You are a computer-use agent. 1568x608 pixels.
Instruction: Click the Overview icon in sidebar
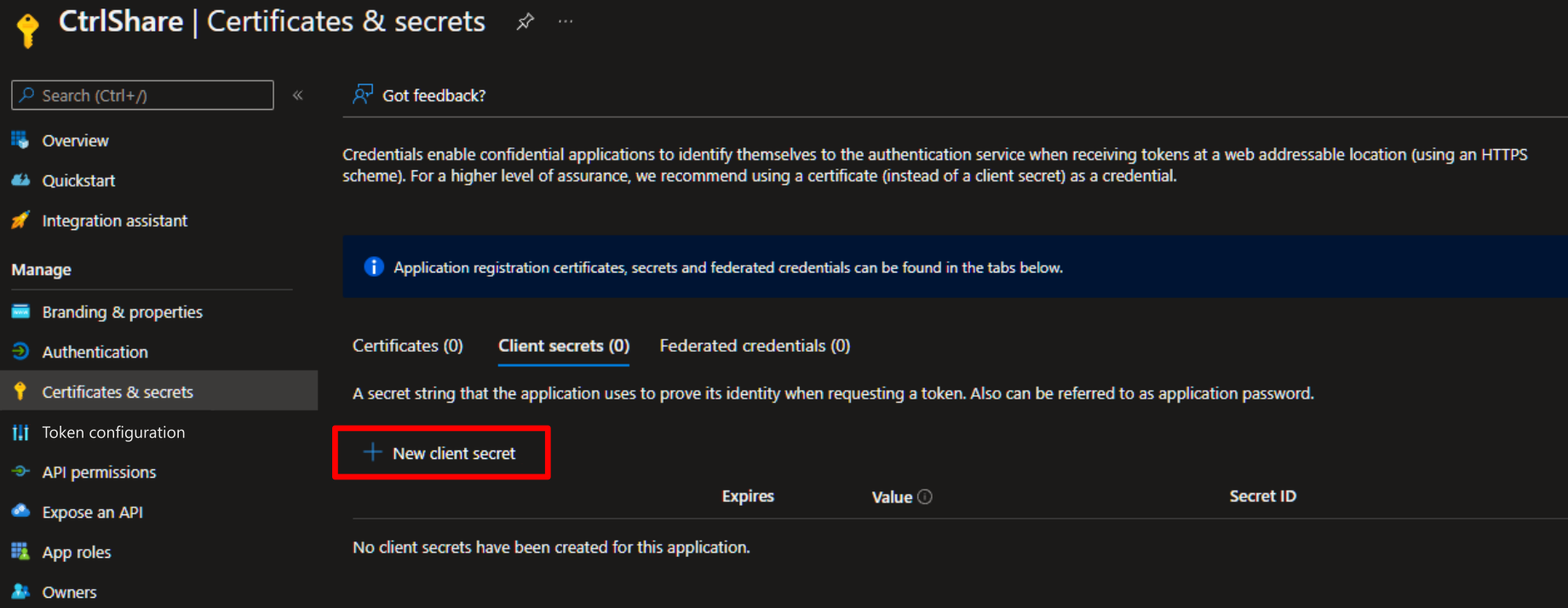[x=20, y=140]
